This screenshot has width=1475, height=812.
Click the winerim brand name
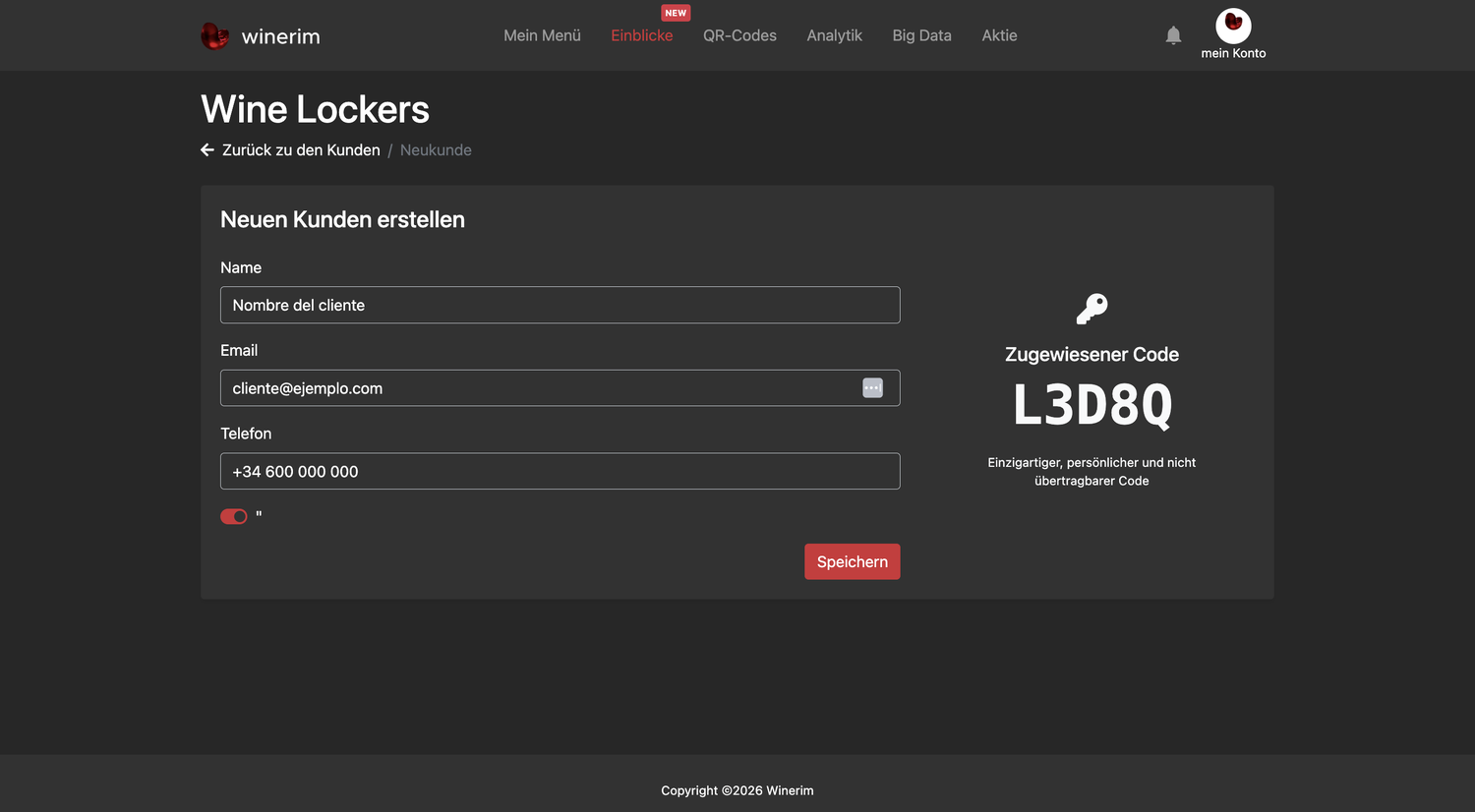[x=280, y=36]
